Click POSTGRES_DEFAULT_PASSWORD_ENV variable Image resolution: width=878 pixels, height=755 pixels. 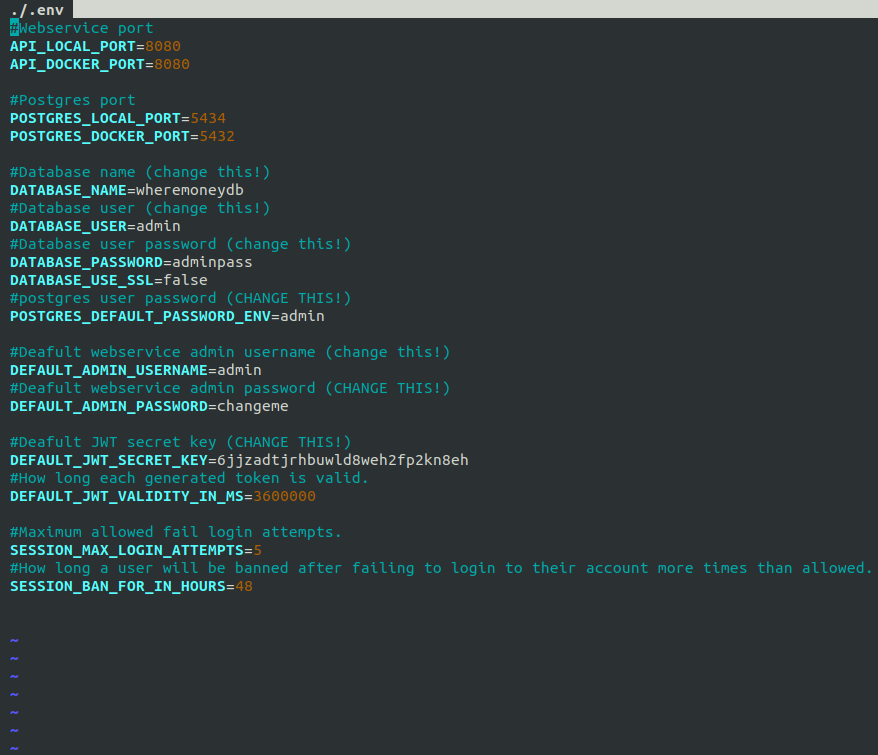click(x=141, y=316)
